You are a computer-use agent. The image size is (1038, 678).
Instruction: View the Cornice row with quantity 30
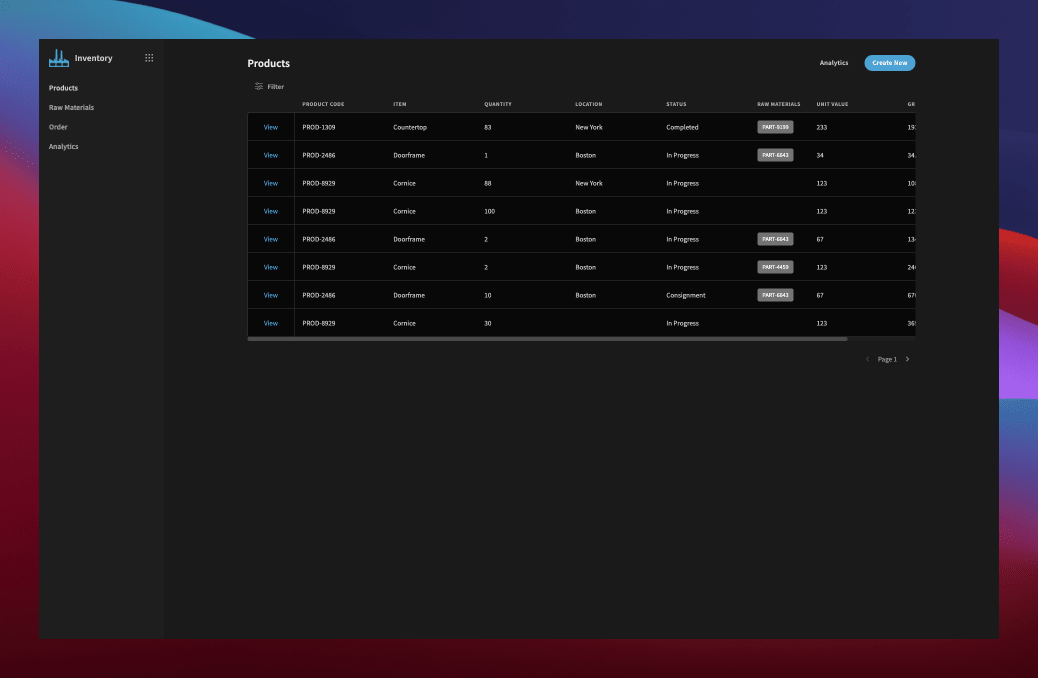tap(270, 323)
